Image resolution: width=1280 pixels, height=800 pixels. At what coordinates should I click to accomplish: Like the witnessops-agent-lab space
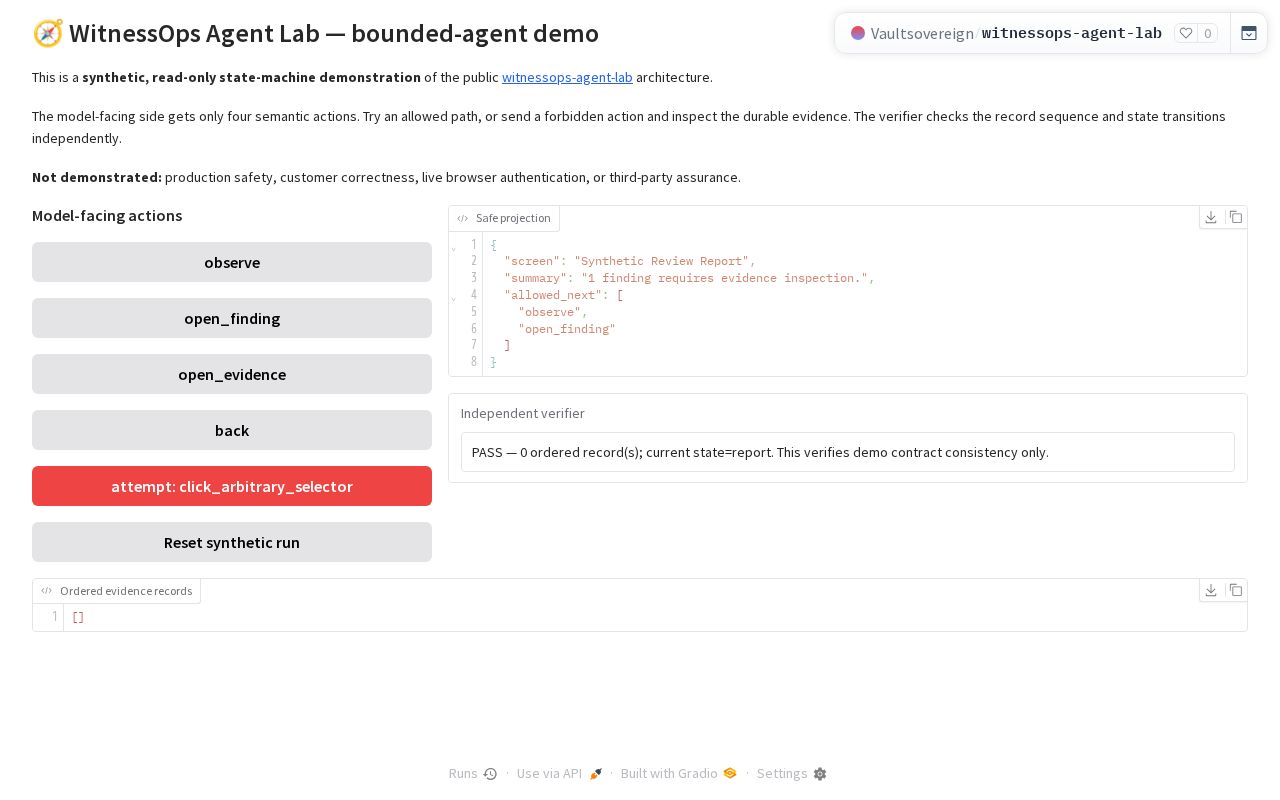[x=1186, y=33]
